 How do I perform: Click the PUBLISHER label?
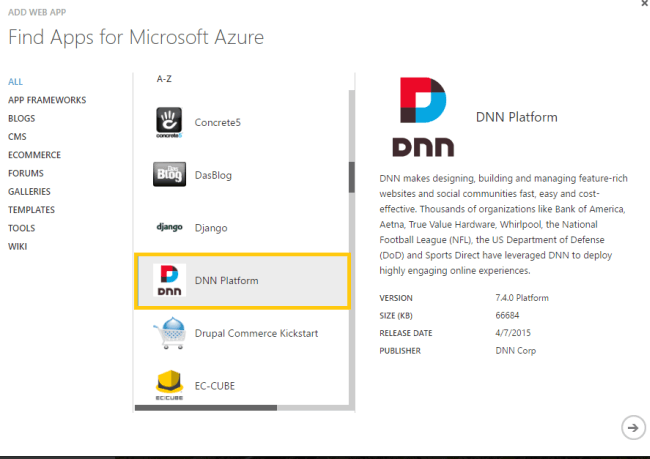tap(400, 351)
